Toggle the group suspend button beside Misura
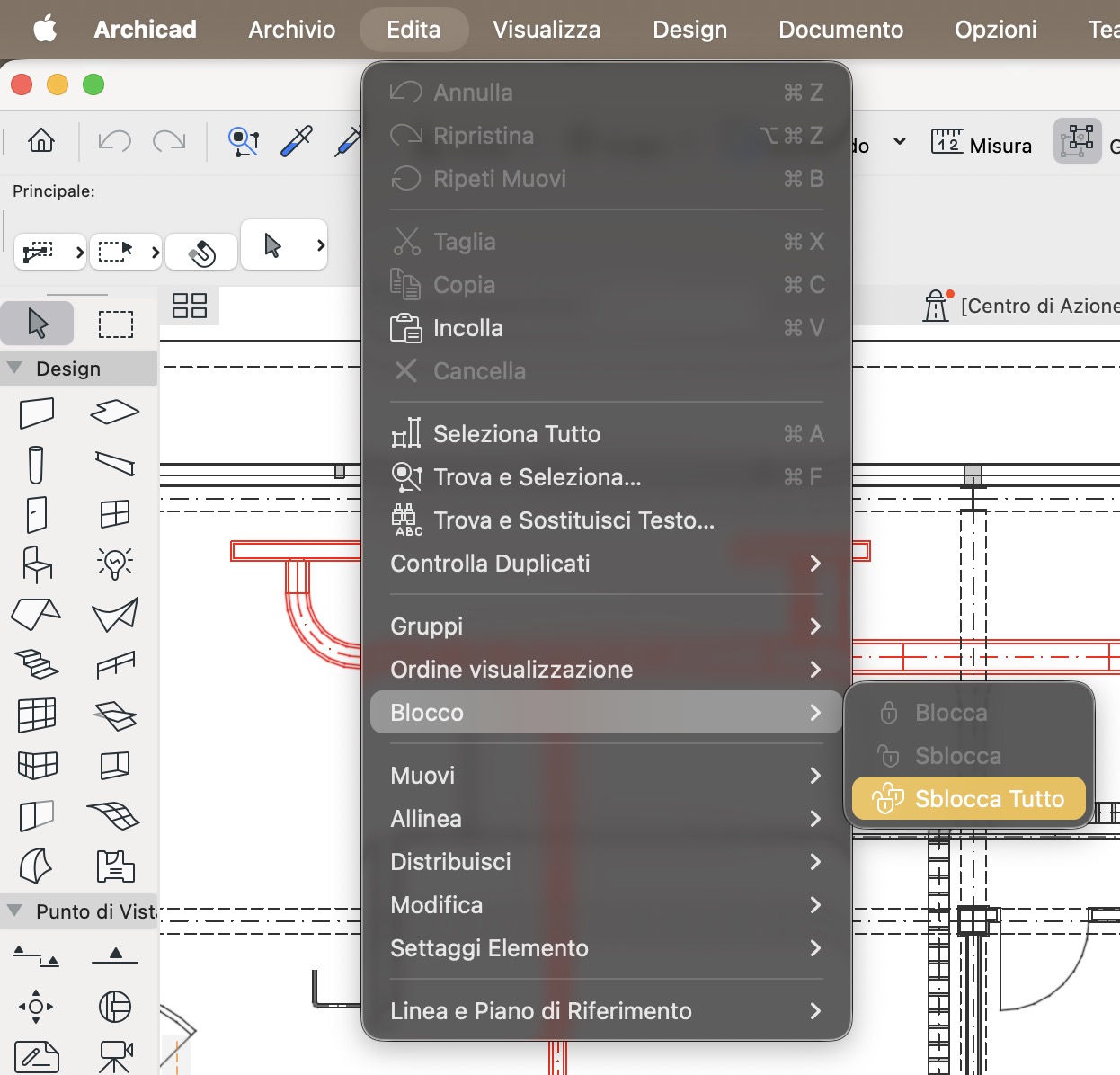1120x1075 pixels. [1077, 141]
